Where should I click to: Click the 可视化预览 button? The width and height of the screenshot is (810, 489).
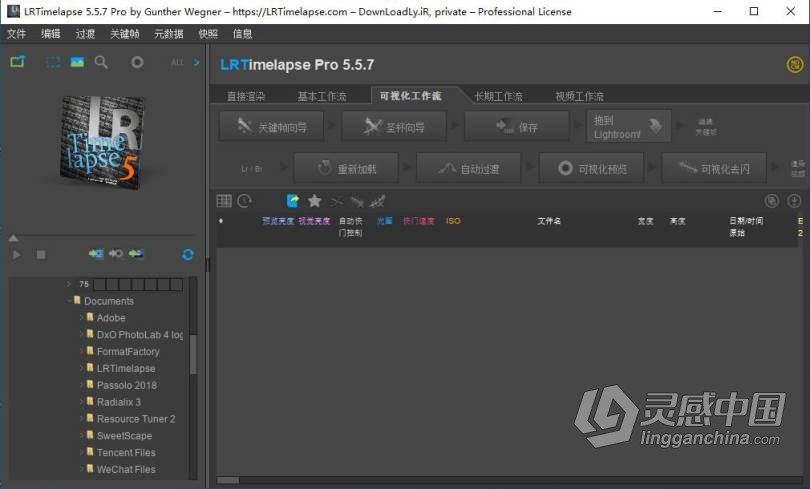click(x=591, y=168)
